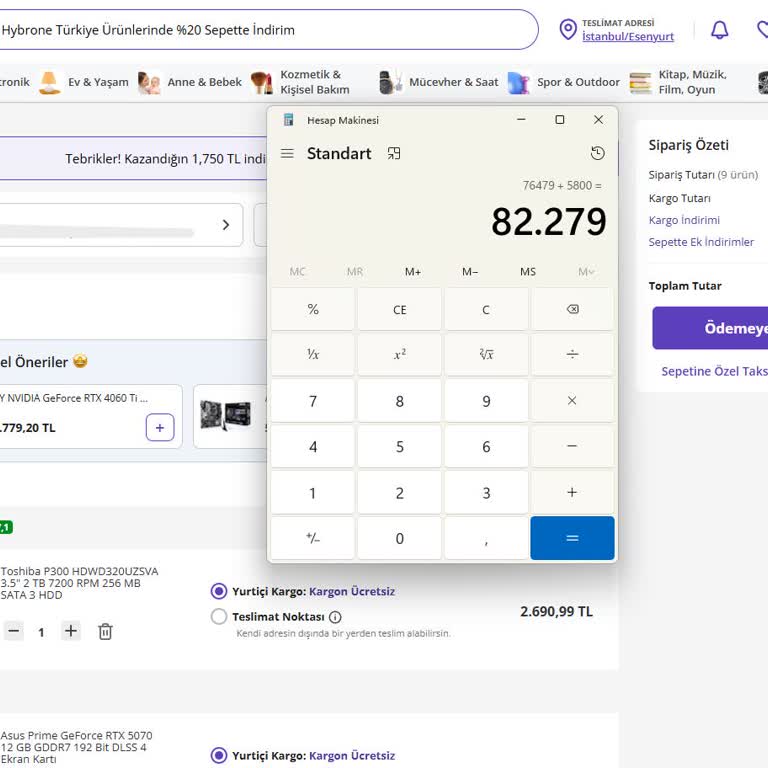Screen dimensions: 768x768
Task: Click digit 6 on calculator
Action: tap(486, 446)
